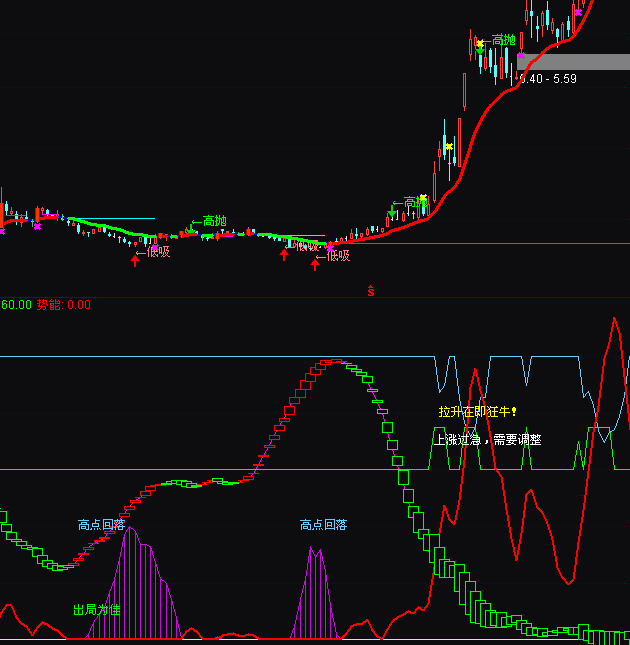Click the 势能: 0.00 indicator readout
Screen dimensions: 630x645
64,305
